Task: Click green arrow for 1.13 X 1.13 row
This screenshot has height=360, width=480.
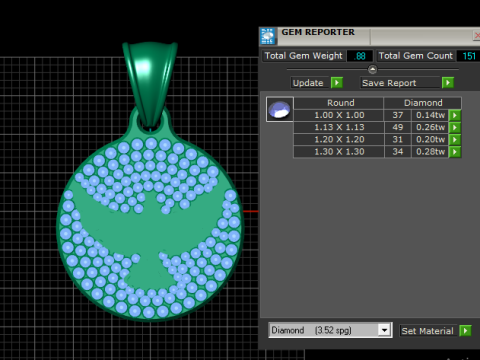Action: 455,127
